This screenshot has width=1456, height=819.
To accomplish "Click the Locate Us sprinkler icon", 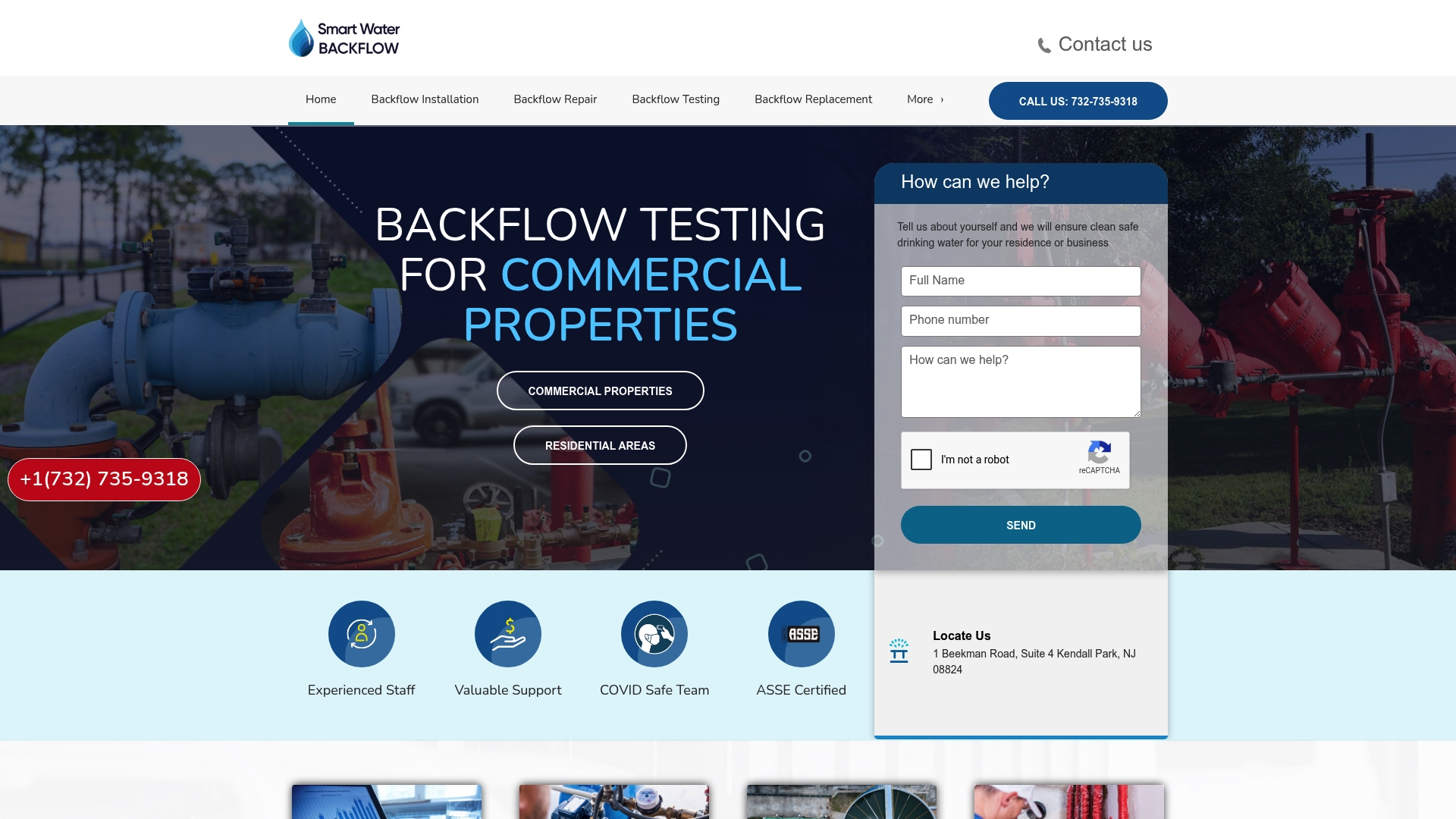I will click(899, 651).
